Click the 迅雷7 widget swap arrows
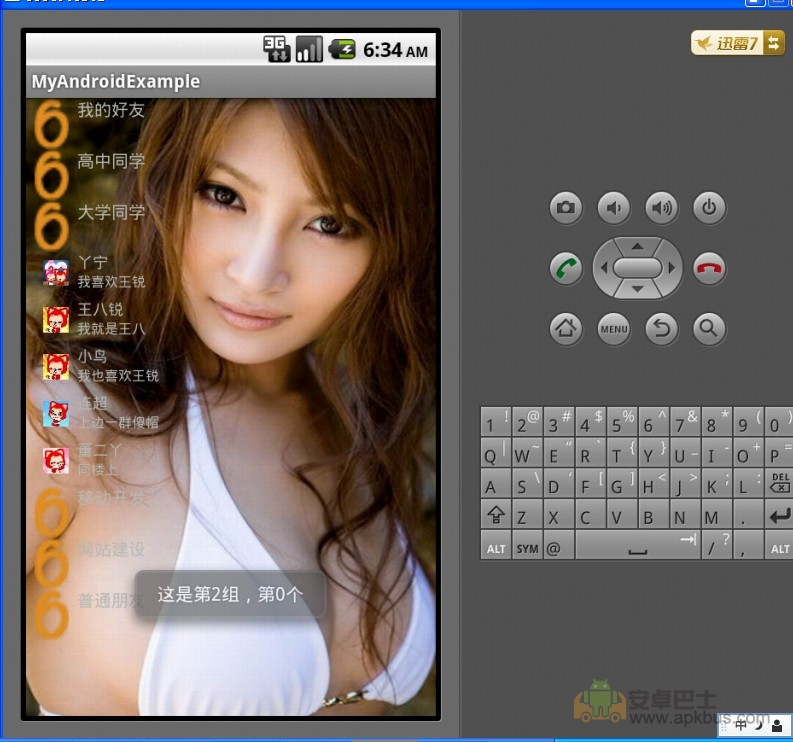This screenshot has width=793, height=742. coord(774,43)
